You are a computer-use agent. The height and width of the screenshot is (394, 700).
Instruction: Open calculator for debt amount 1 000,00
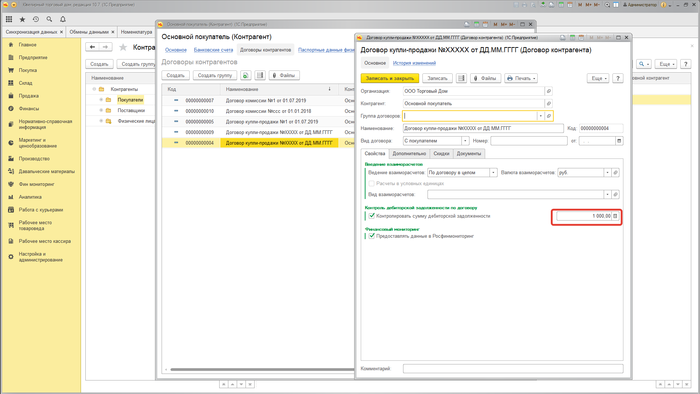click(615, 216)
